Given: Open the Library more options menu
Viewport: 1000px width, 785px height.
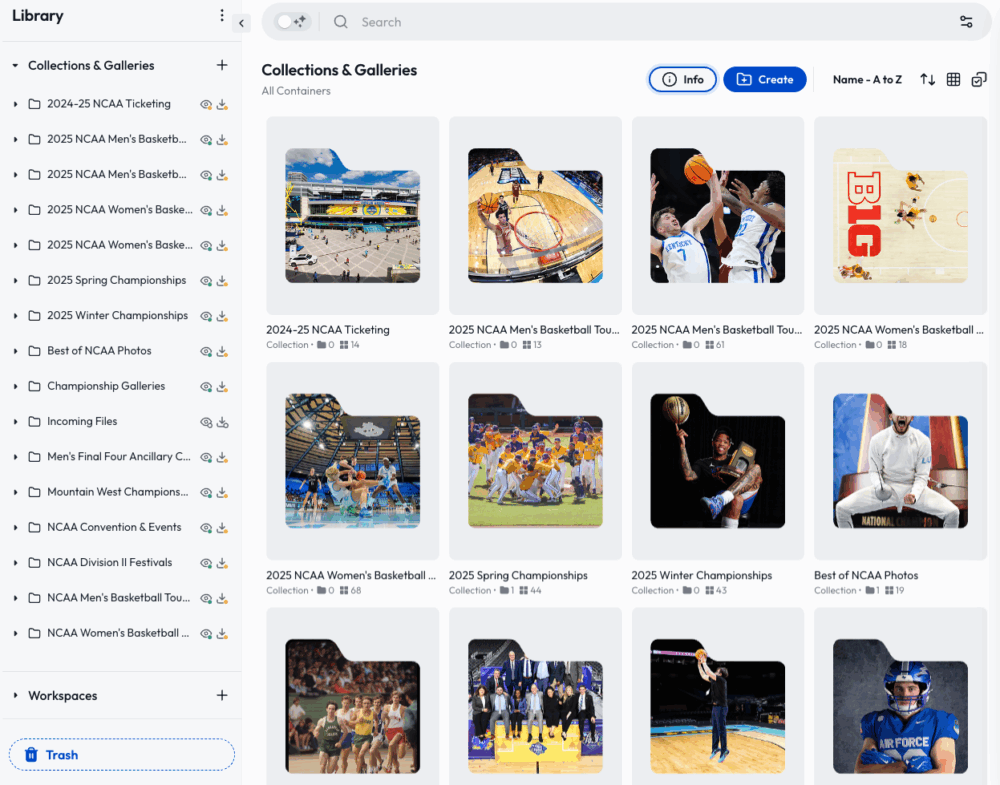Looking at the screenshot, I should click(x=222, y=15).
